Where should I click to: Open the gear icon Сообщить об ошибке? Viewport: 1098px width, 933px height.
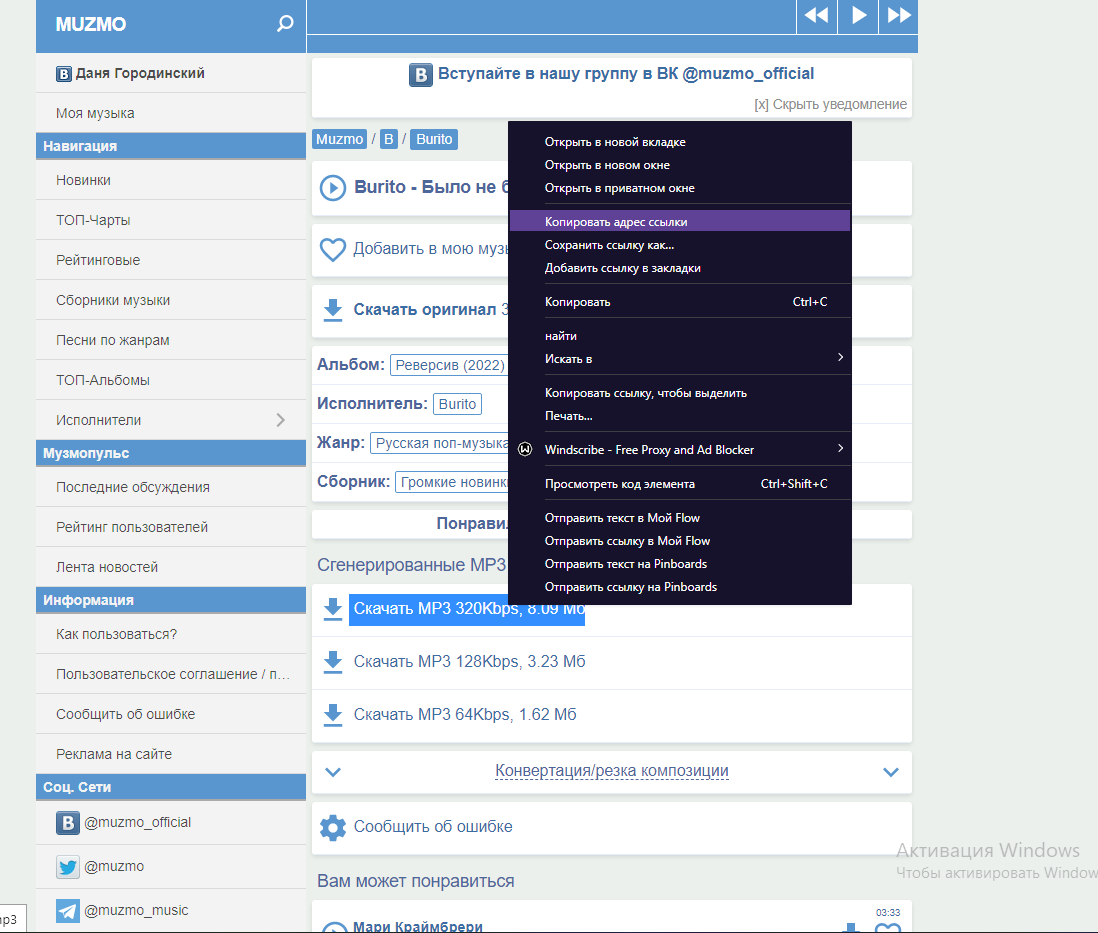[332, 827]
